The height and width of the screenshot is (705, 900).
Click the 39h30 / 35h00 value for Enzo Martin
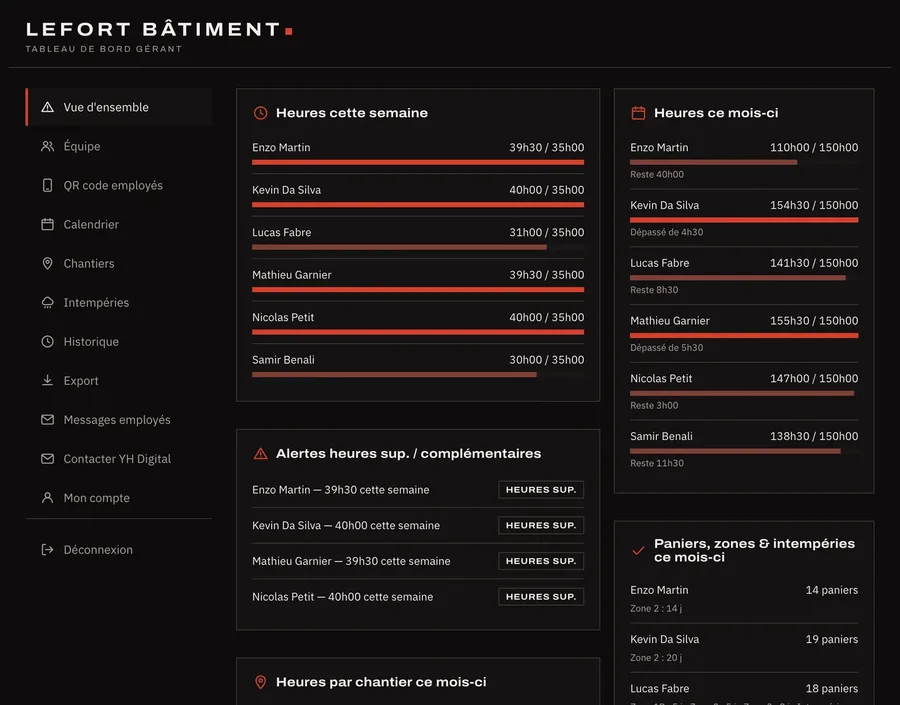pos(546,148)
